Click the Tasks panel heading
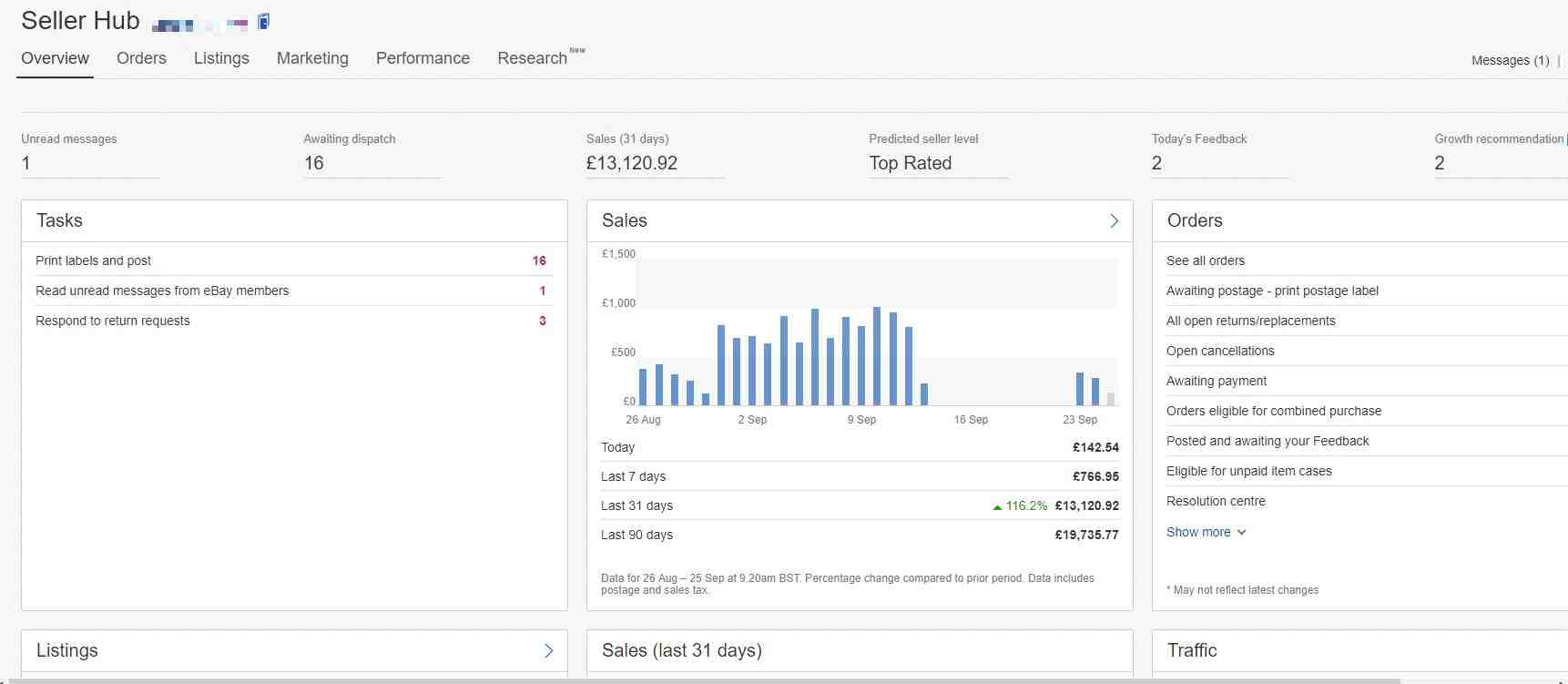Screen dimensions: 1568x684 pyautogui.click(x=59, y=220)
